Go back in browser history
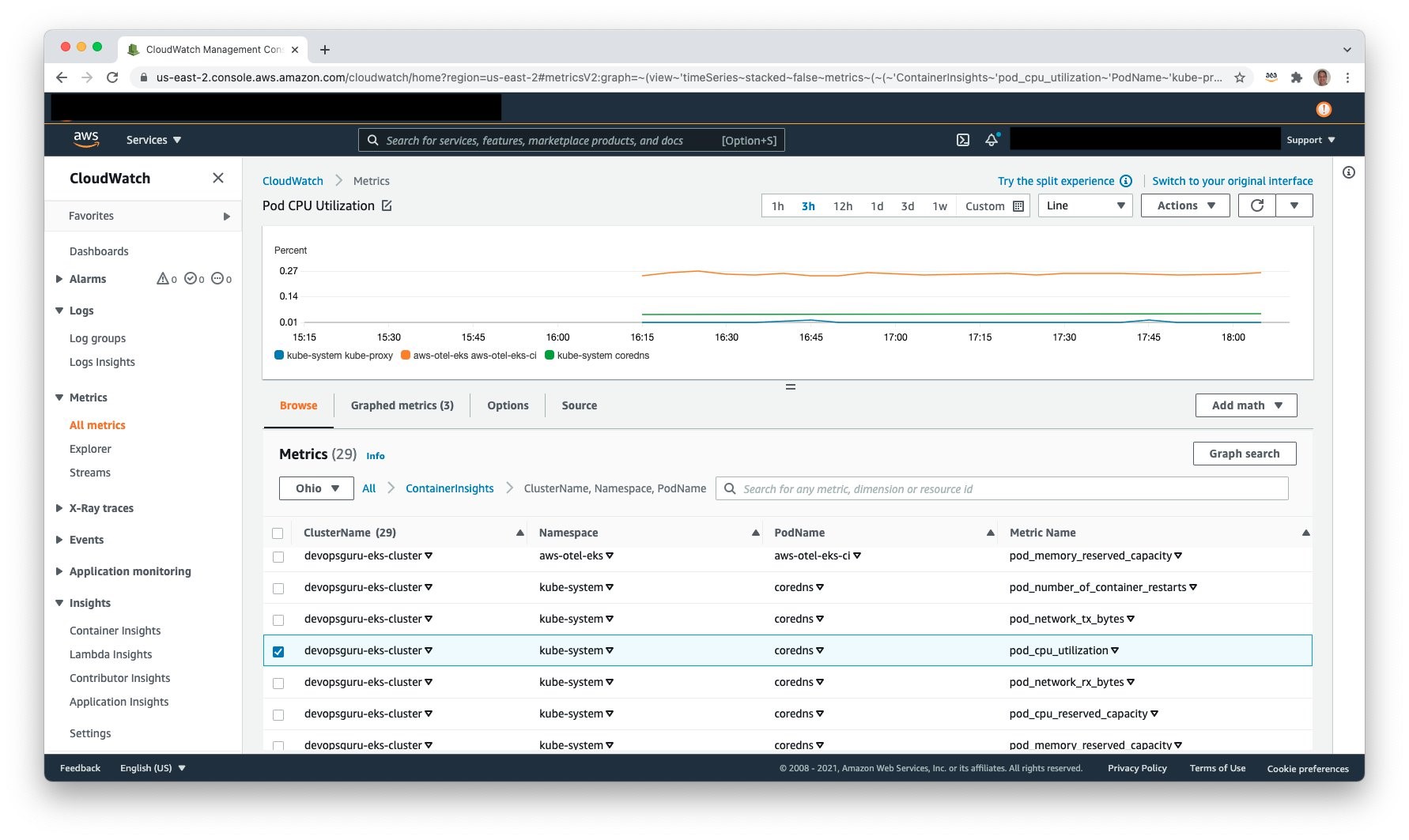 (62, 77)
